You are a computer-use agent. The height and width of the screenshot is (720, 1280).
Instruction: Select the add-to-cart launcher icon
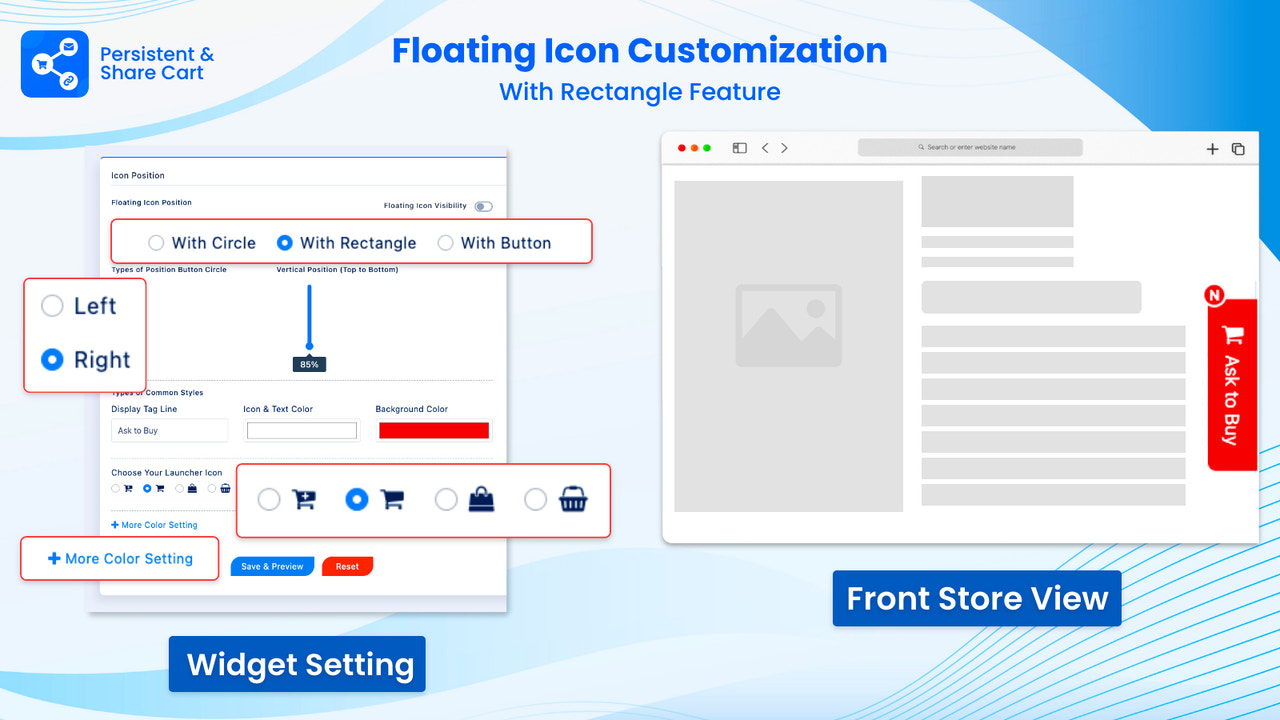tap(269, 499)
